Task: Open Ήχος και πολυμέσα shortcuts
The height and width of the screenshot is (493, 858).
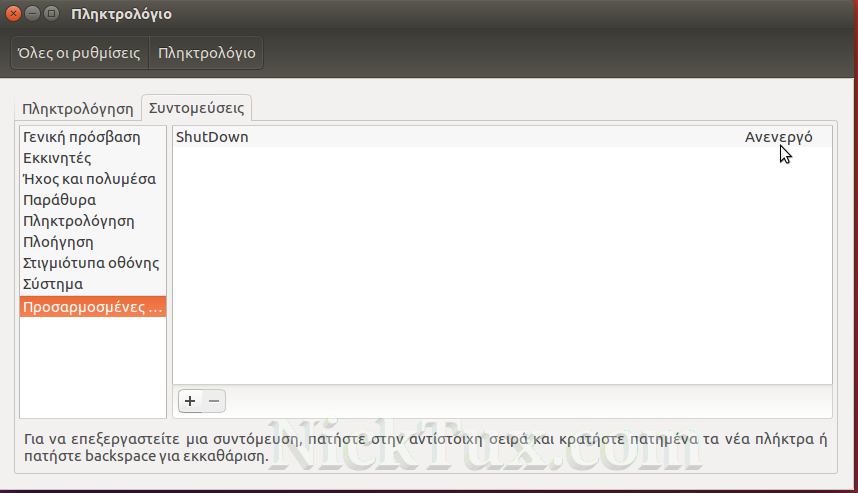Action: 89,179
